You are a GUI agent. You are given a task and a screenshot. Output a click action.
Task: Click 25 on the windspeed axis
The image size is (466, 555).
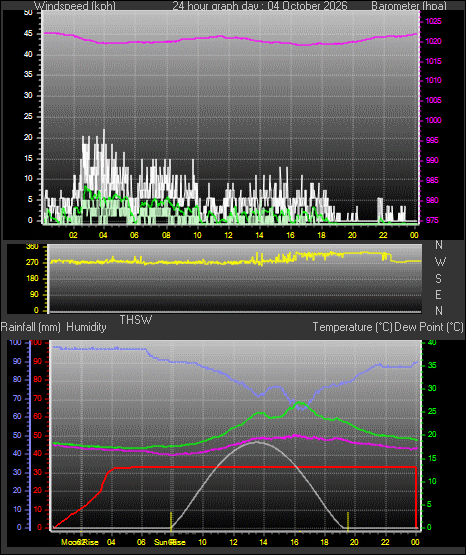pos(28,116)
